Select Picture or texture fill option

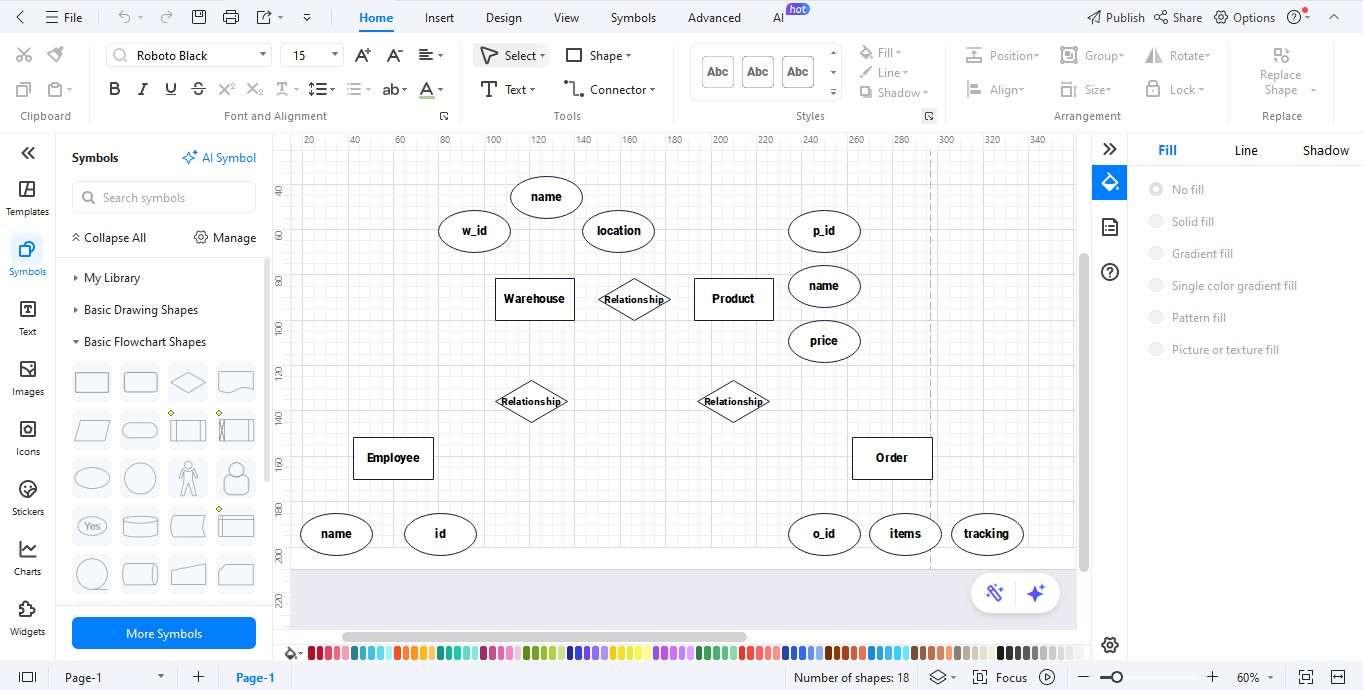[1156, 349]
